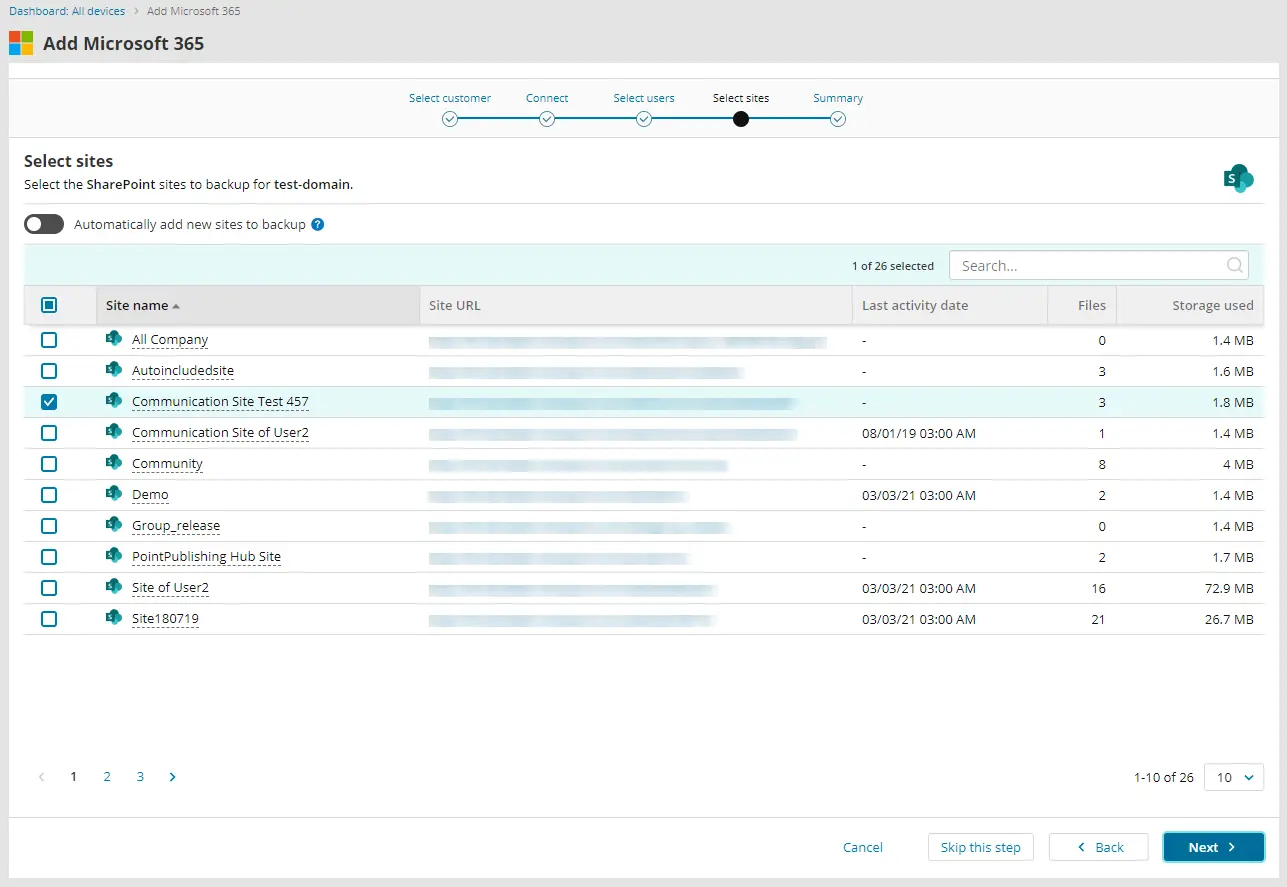Image resolution: width=1287 pixels, height=887 pixels.
Task: Select page 1 in pagination
Action: tap(74, 777)
